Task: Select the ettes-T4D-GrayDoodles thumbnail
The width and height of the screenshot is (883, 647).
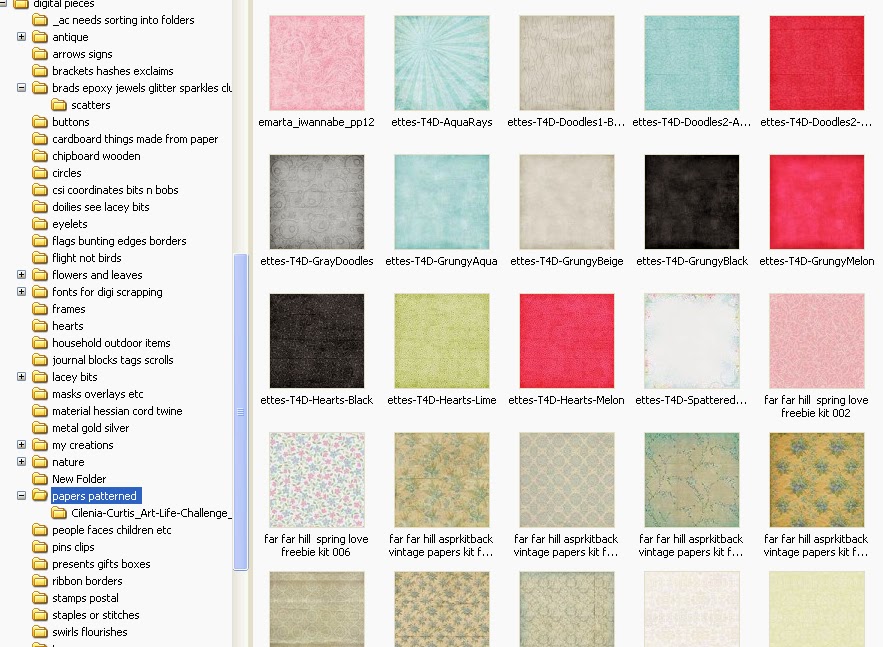Action: (317, 202)
